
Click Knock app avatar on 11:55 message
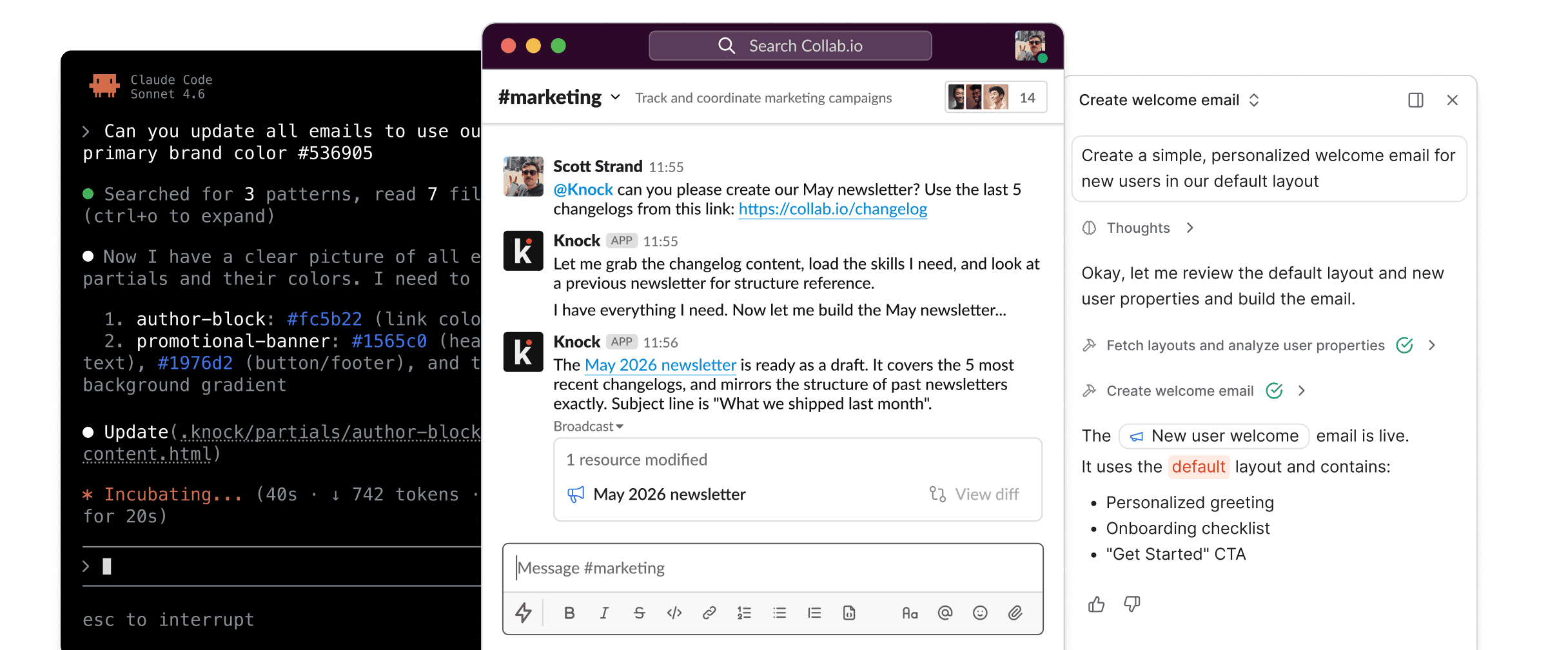(523, 251)
